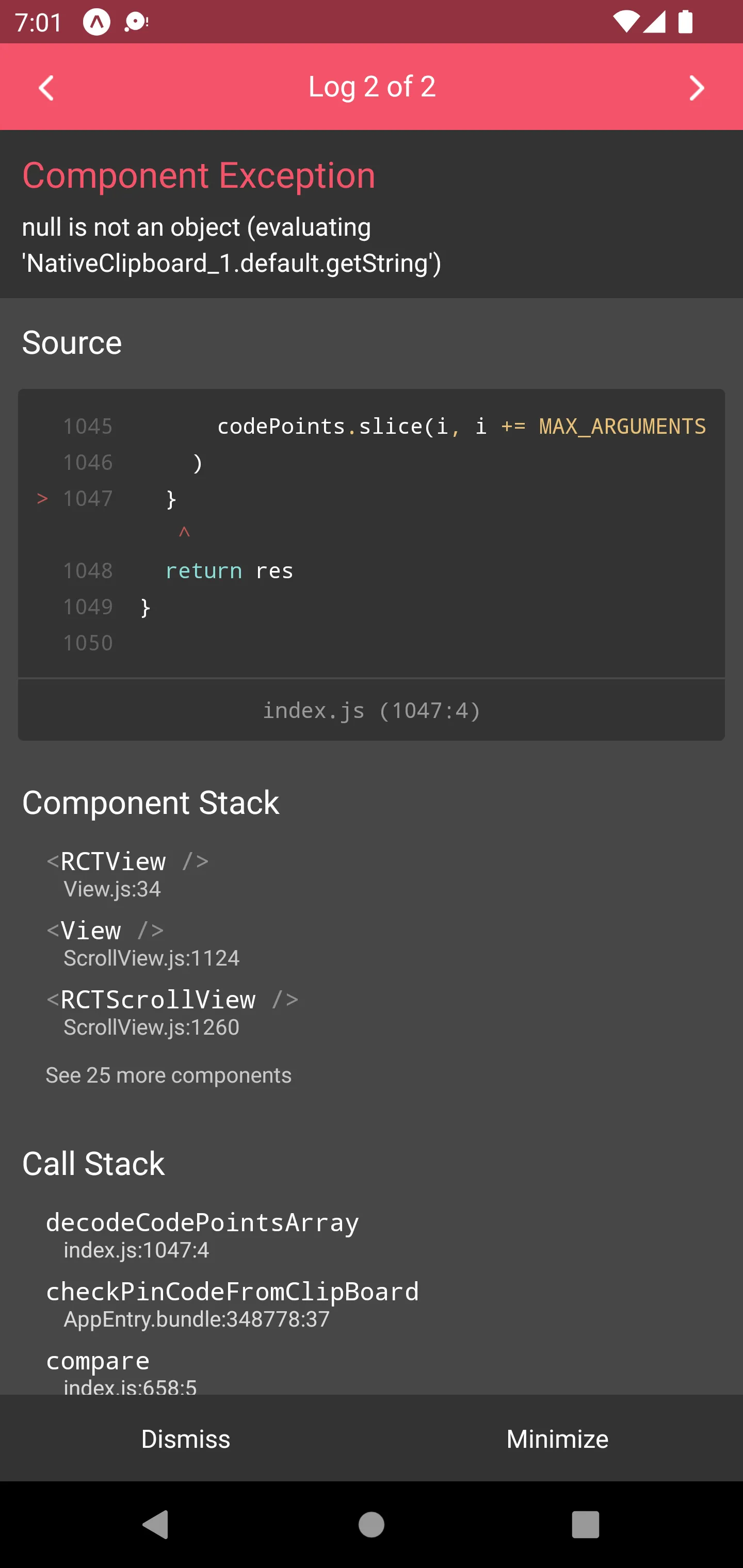Tap the Log 2 of 2 header title

click(372, 87)
